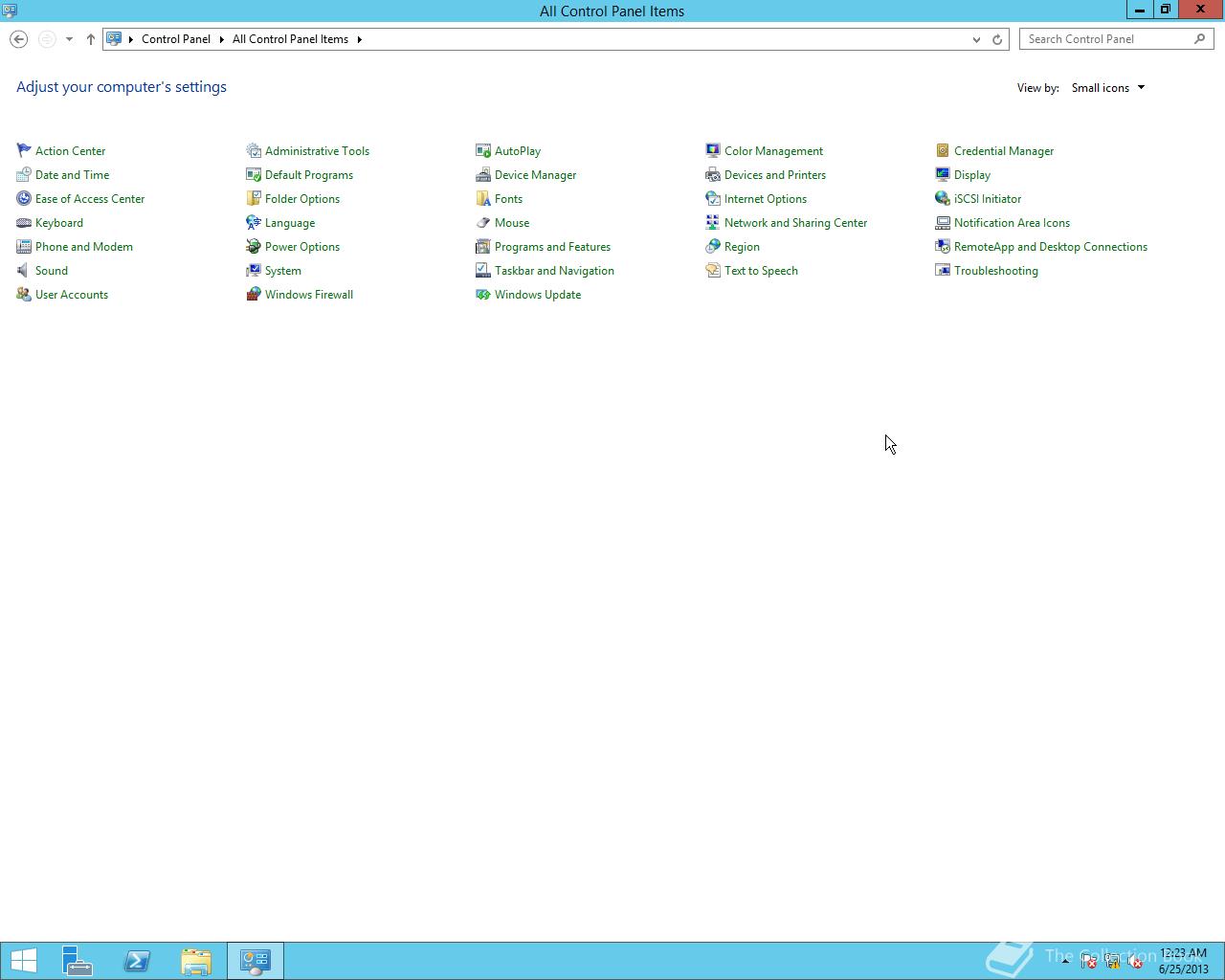Click the All Control Panel Items breadcrumb
This screenshot has height=980, width=1225.
pyautogui.click(x=290, y=39)
